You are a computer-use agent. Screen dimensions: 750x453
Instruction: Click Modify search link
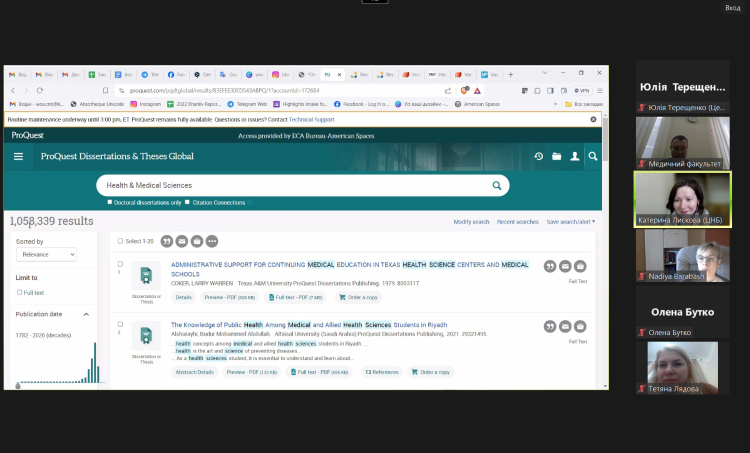471,222
